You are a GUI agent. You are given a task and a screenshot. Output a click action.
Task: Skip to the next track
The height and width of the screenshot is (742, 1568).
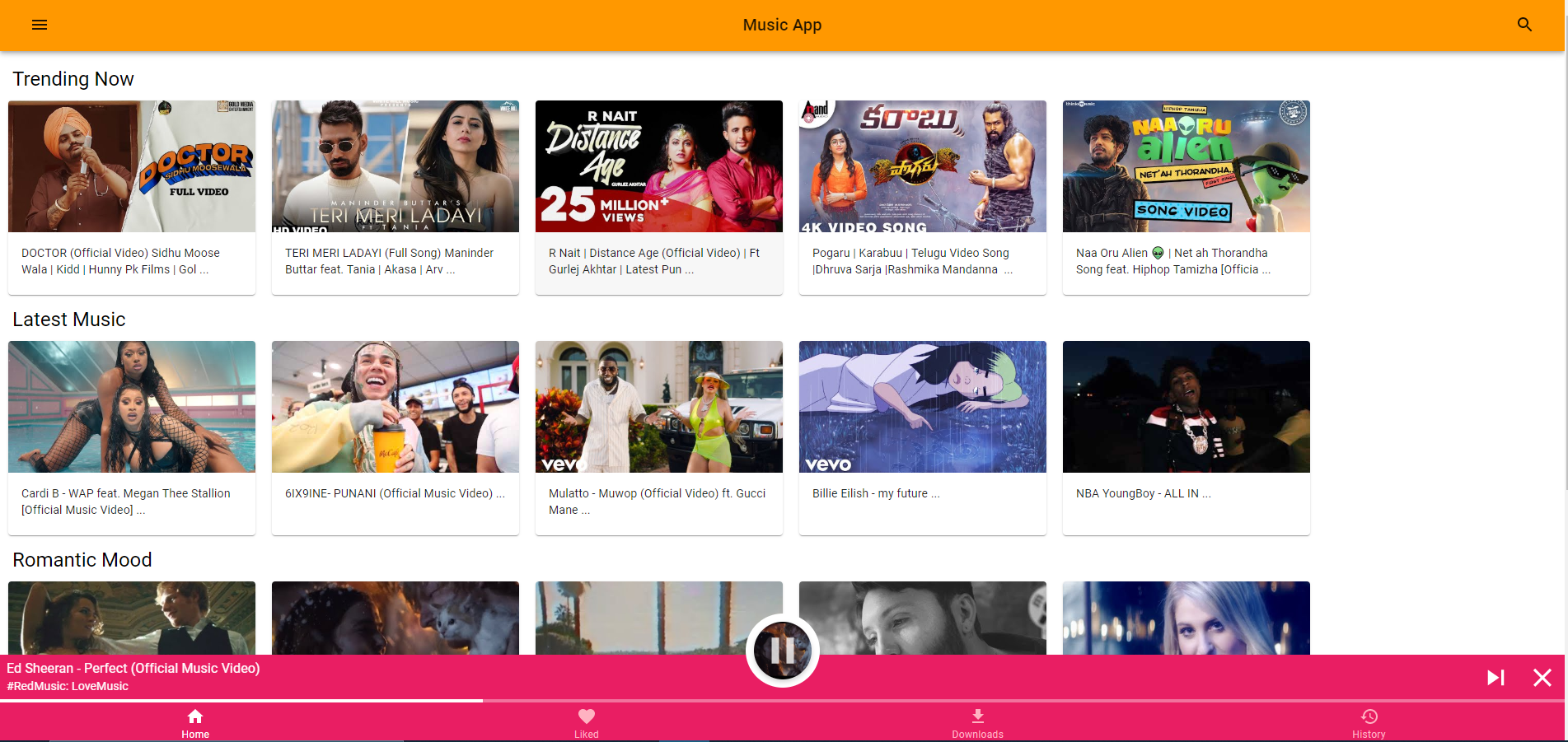click(1495, 677)
